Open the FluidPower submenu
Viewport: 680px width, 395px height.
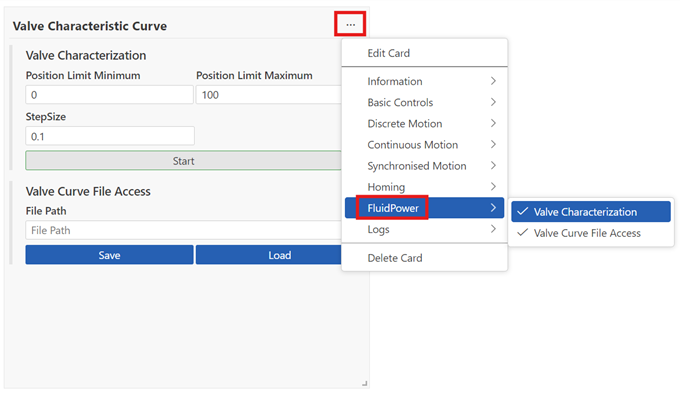[424, 208]
